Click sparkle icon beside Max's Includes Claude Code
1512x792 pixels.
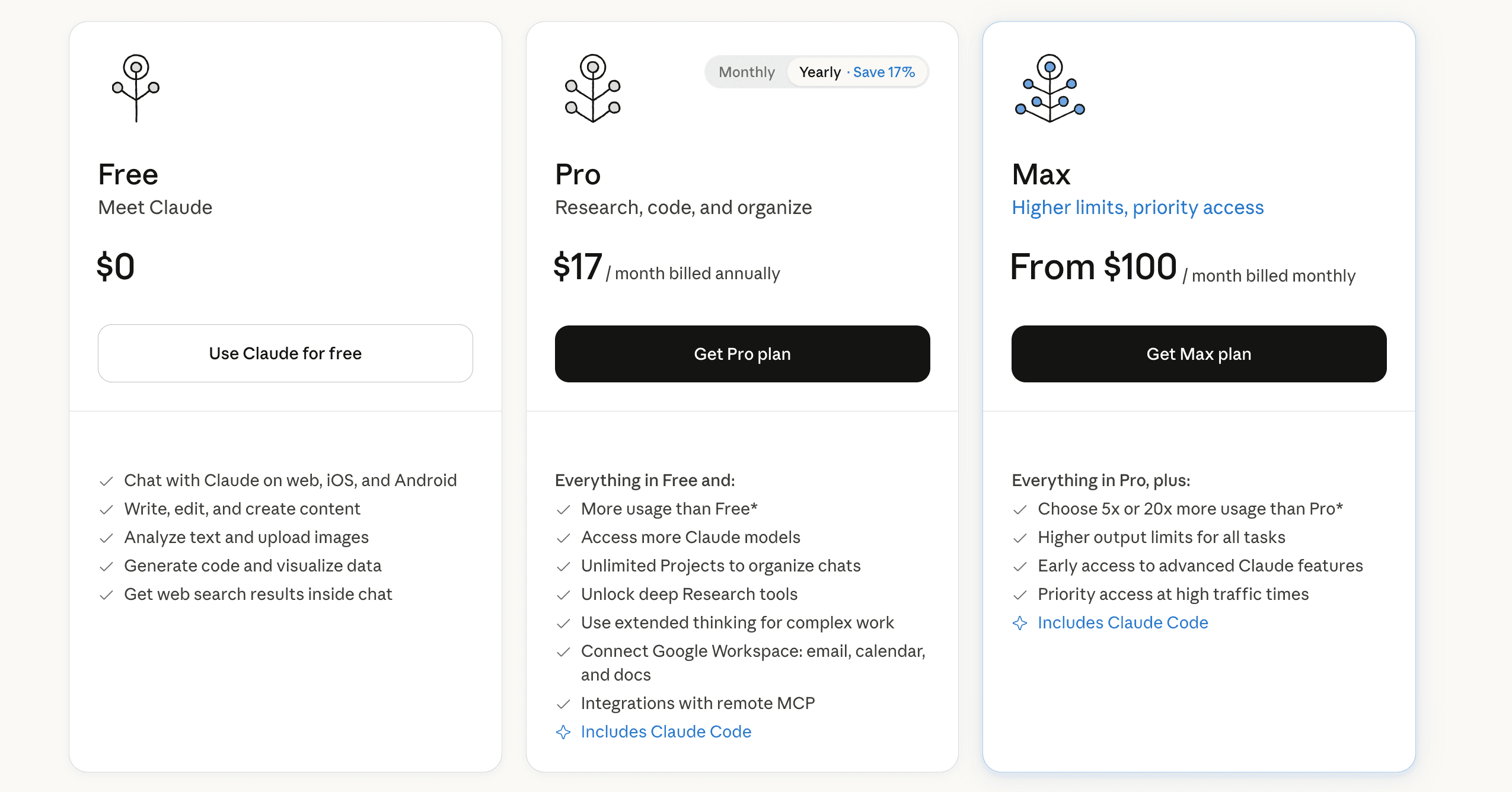(1020, 623)
